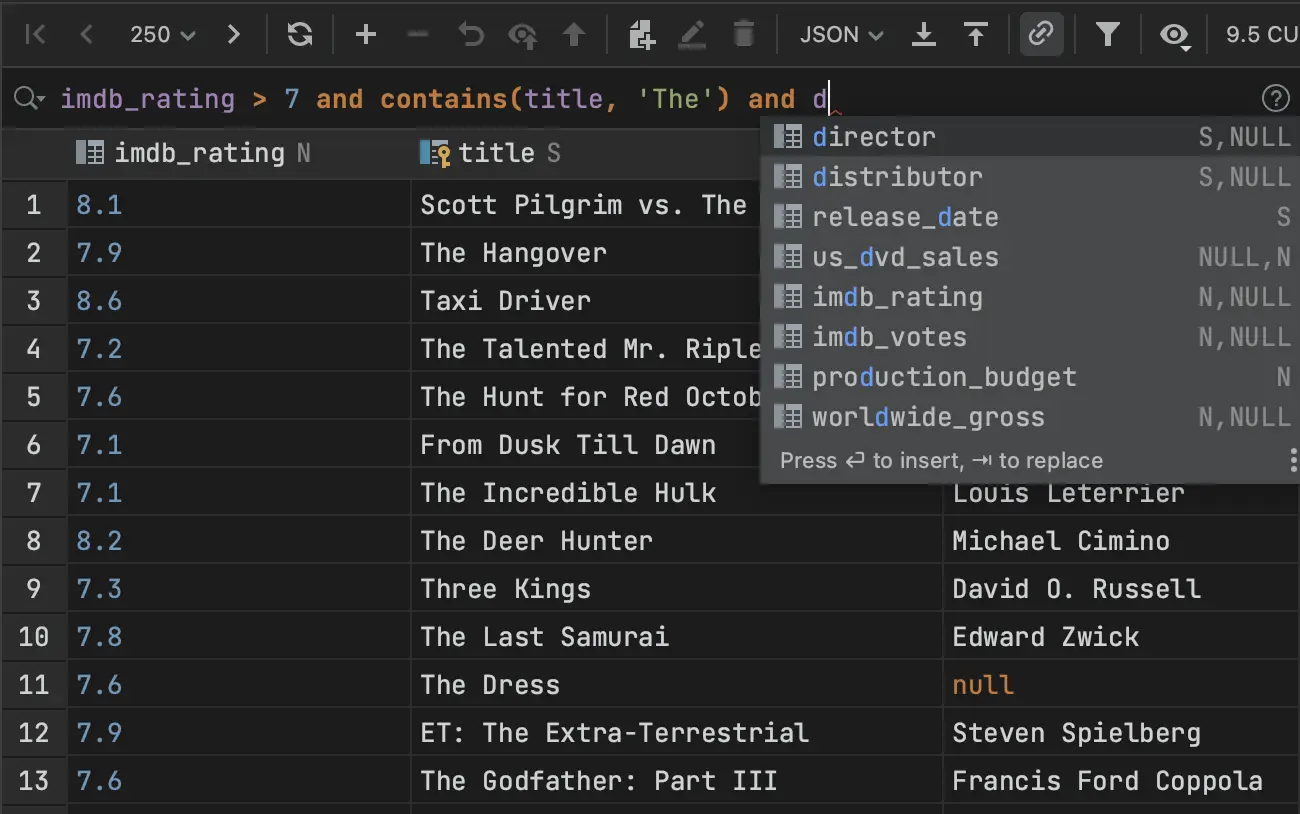Select title cell Taxi Driver
This screenshot has width=1300, height=814.
(586, 301)
